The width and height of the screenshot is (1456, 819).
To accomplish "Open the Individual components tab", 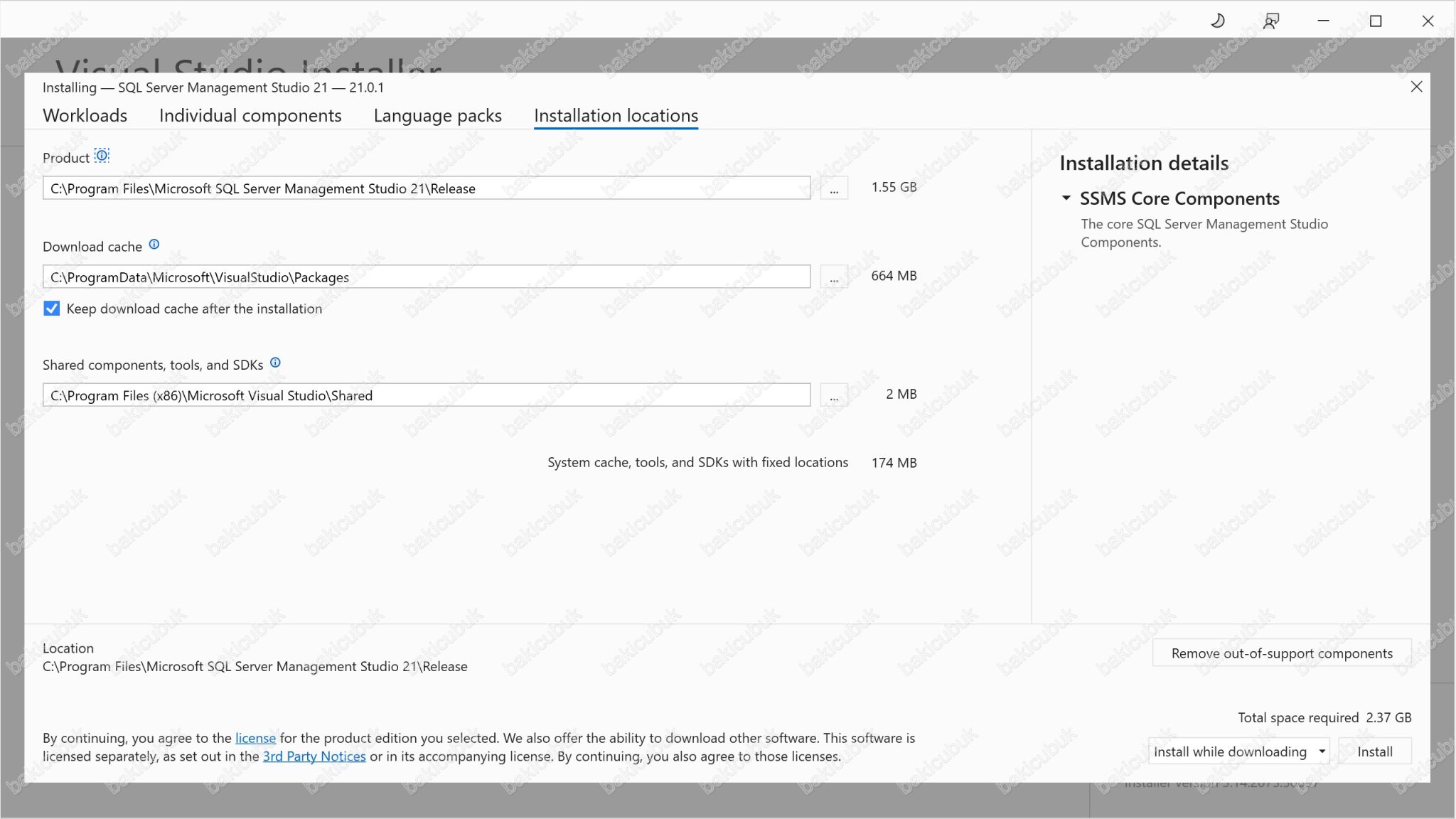I will (250, 115).
